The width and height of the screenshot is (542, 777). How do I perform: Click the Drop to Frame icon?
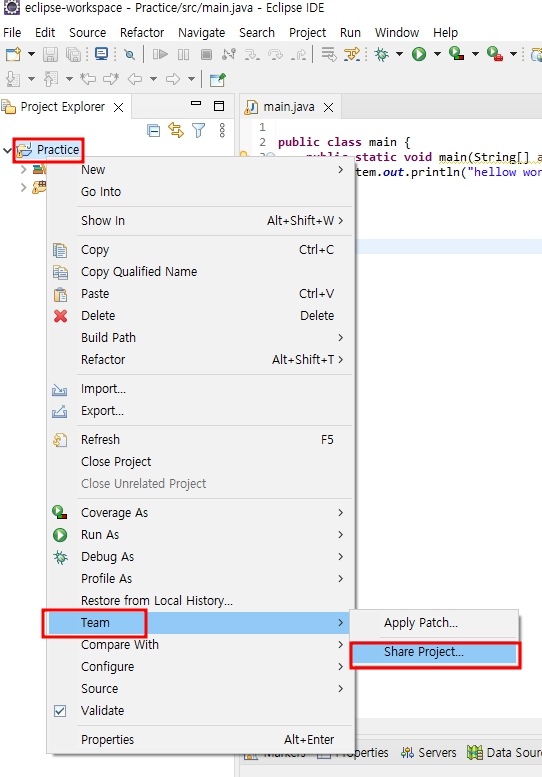pos(328,54)
